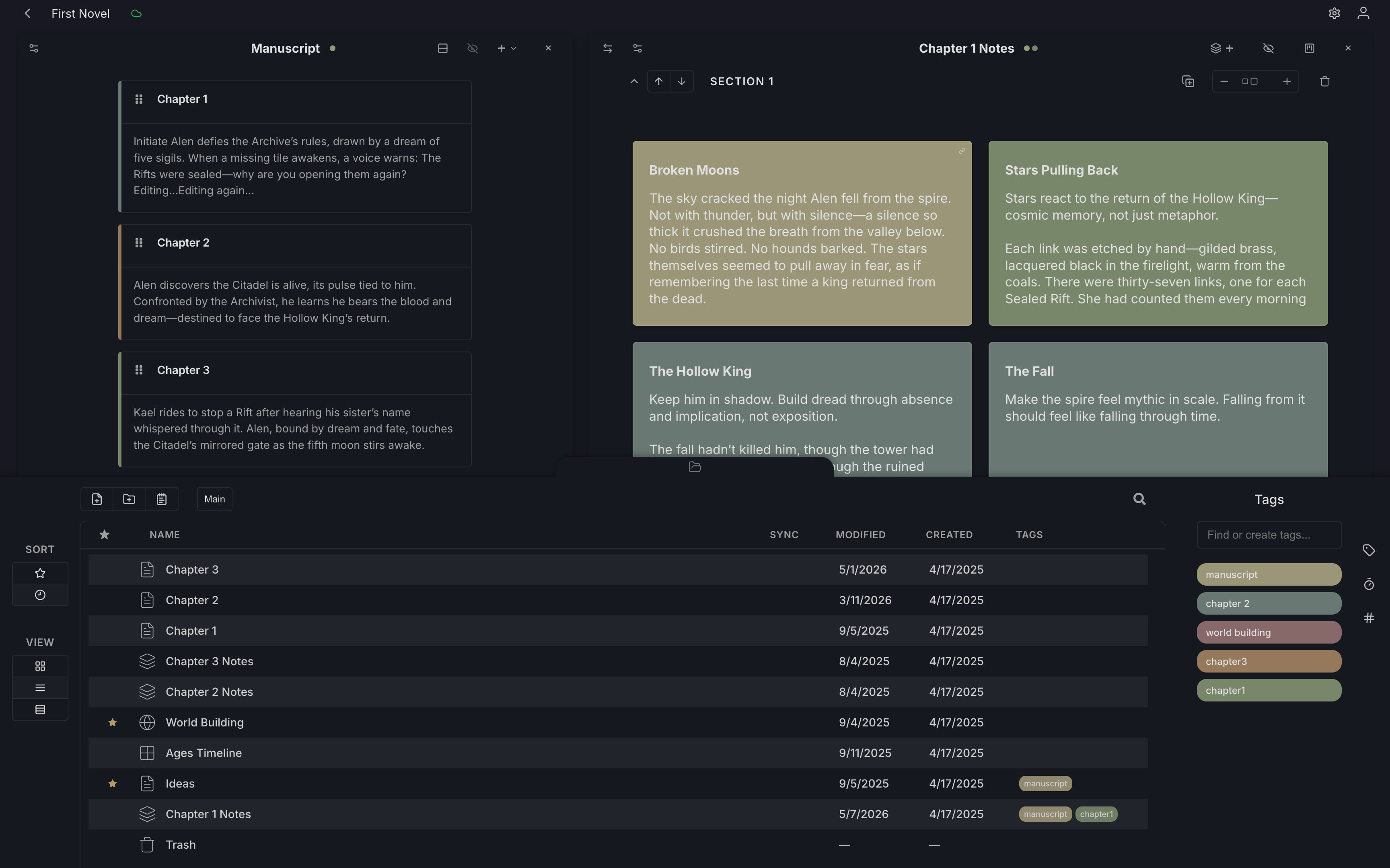Sort by the SYNC column header

783,535
